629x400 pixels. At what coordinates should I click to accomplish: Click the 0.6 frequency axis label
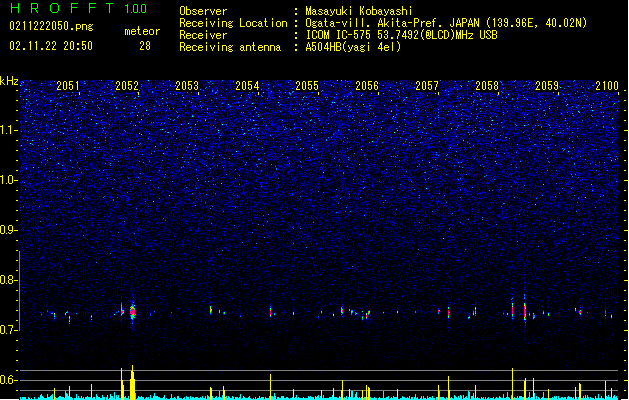pyautogui.click(x=9, y=380)
